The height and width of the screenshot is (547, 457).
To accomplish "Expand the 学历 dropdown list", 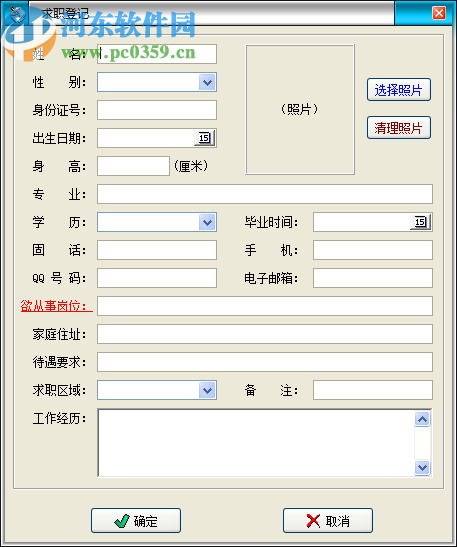I will click(207, 222).
